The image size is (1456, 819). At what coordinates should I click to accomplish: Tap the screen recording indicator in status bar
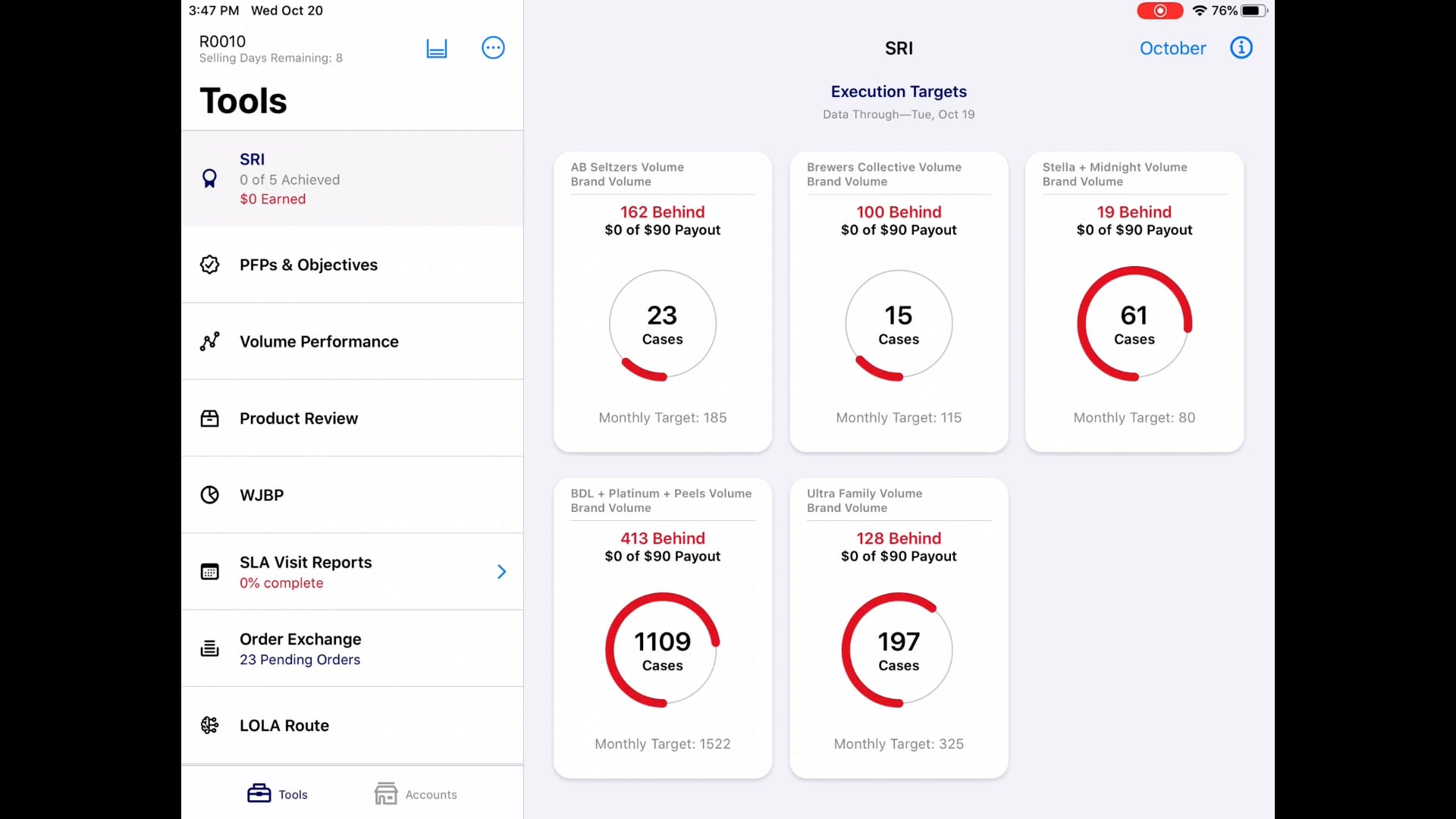coord(1159,11)
